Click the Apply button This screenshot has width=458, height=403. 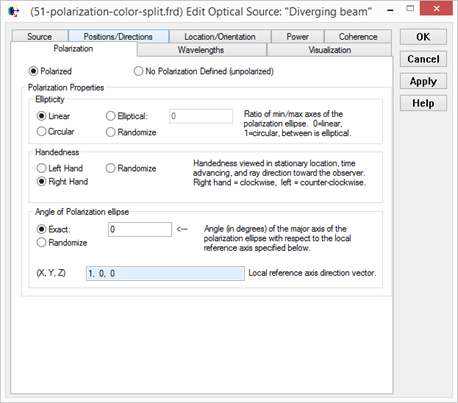[423, 81]
